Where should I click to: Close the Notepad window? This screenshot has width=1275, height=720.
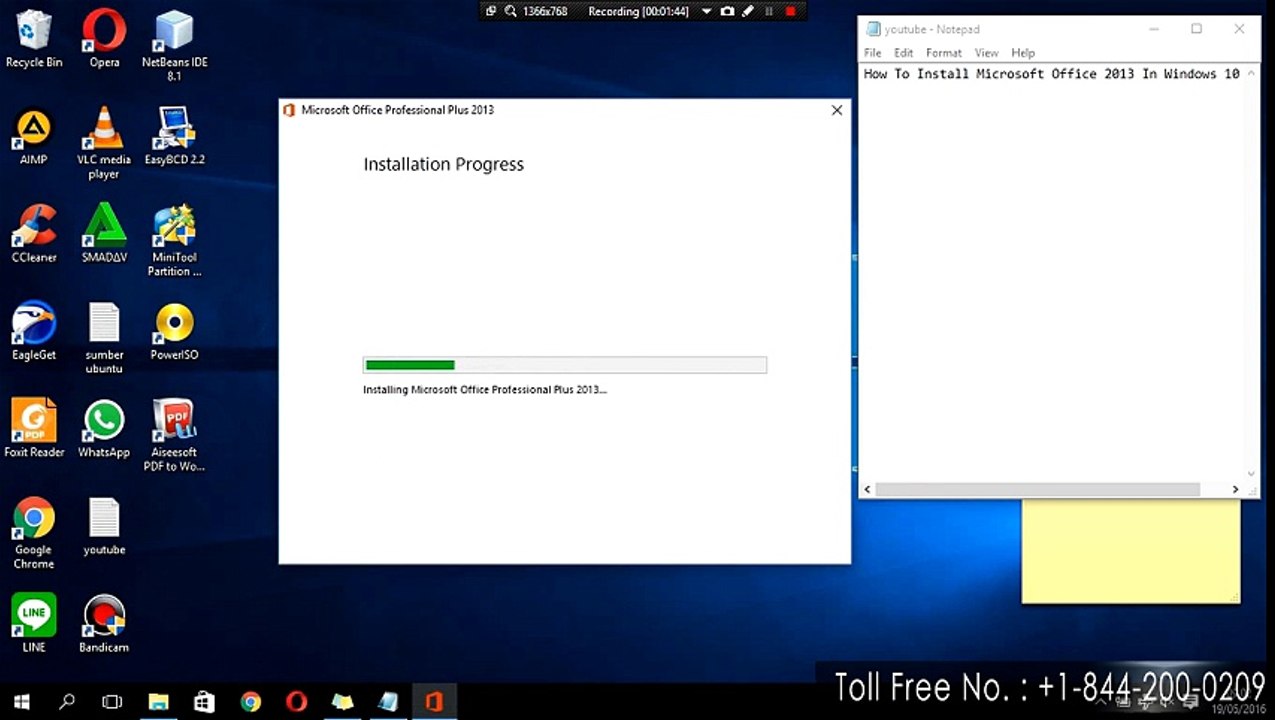click(x=1240, y=29)
